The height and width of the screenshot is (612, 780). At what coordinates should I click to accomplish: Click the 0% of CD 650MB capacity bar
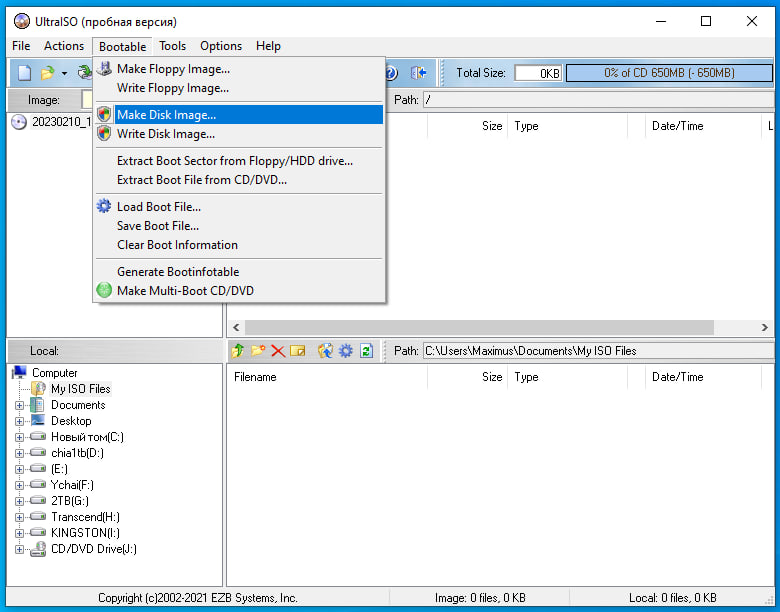pos(669,73)
